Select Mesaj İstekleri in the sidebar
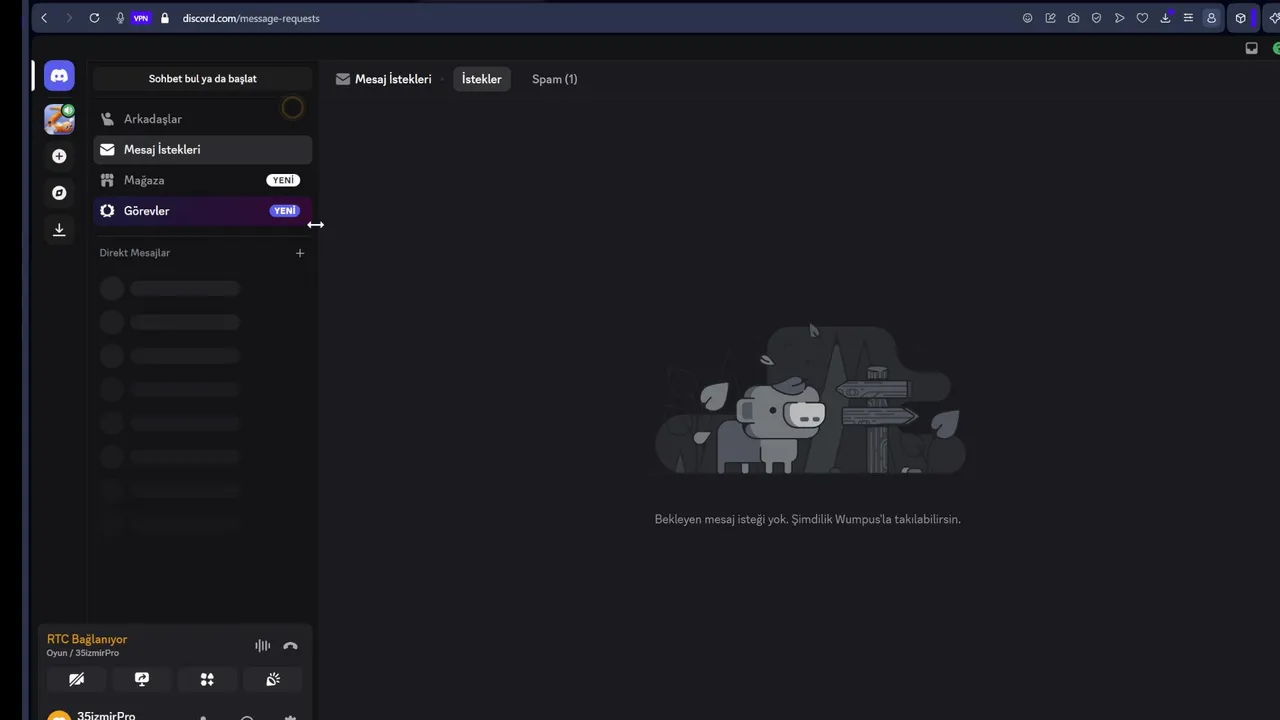The image size is (1280, 720). [203, 150]
